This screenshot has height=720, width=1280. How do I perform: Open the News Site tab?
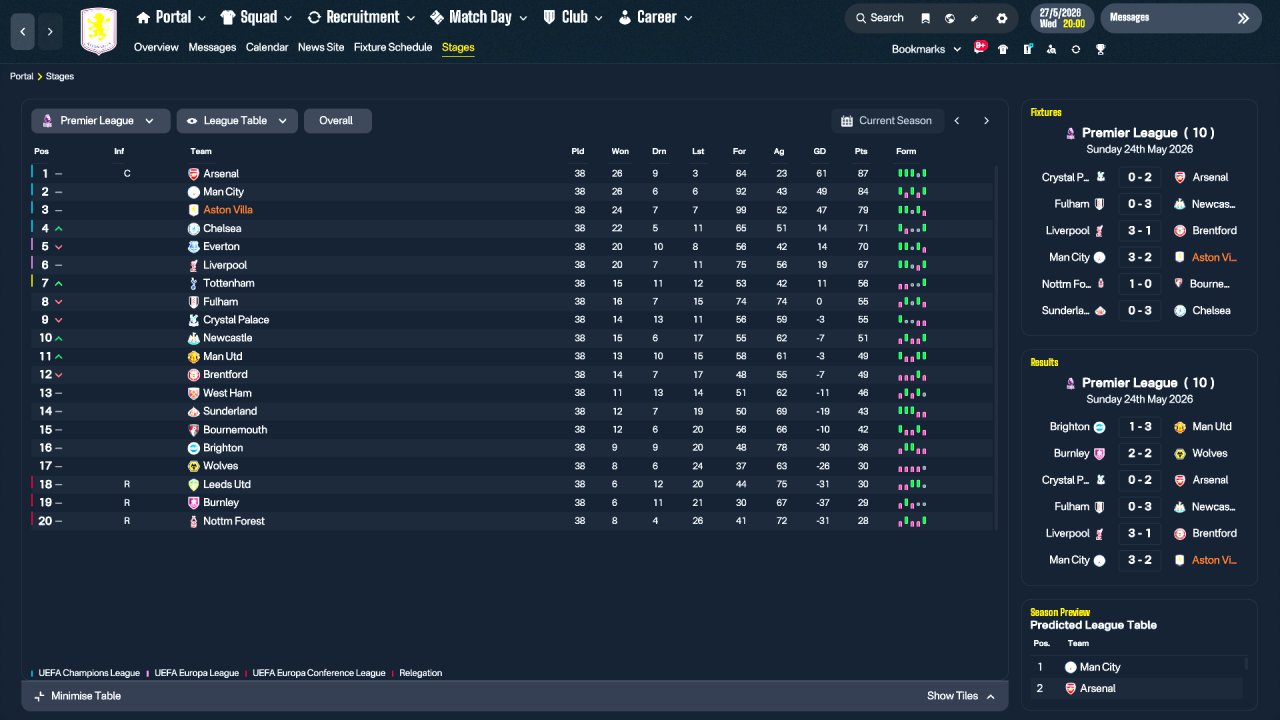point(321,48)
